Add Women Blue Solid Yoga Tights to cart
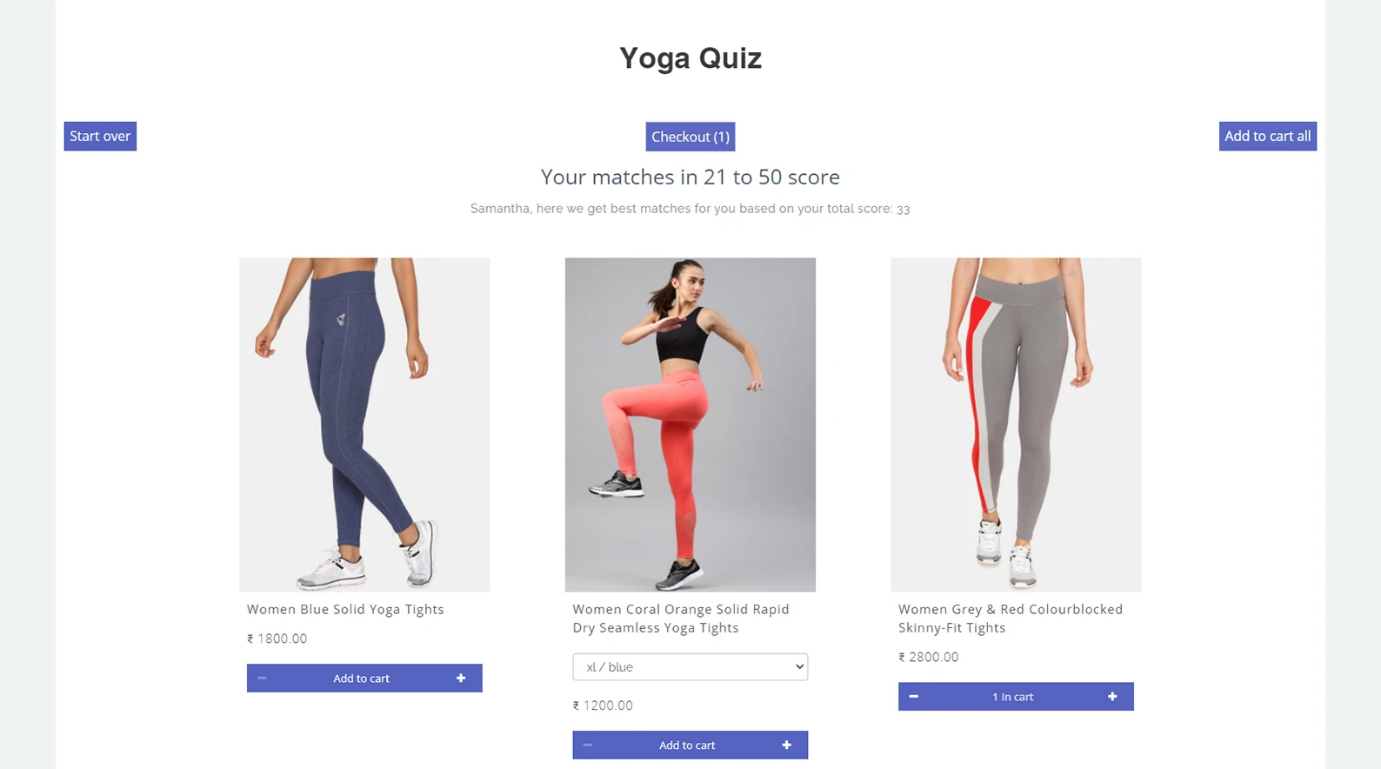The width and height of the screenshot is (1381, 769). tap(361, 678)
